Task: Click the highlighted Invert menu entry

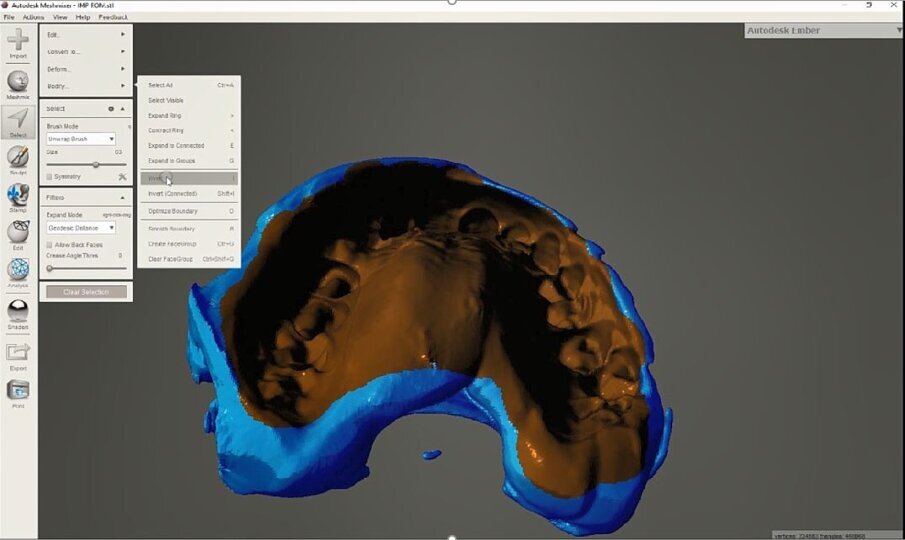Action: pyautogui.click(x=189, y=178)
